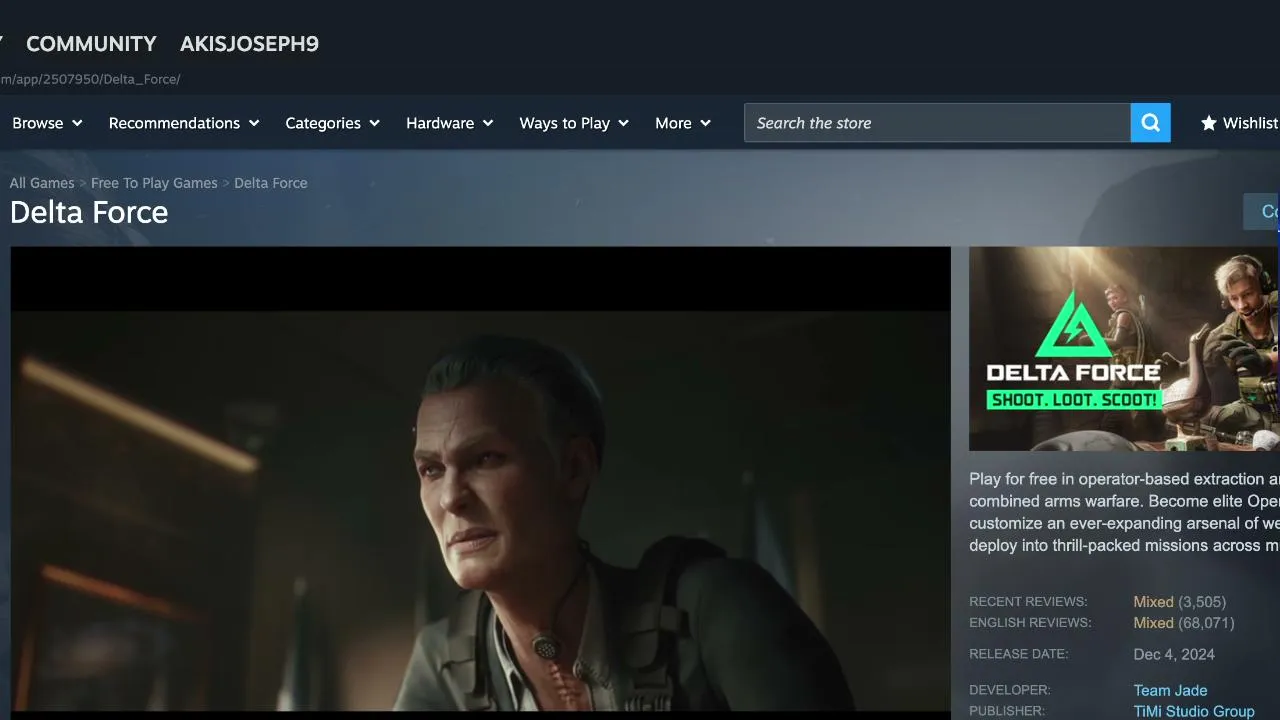Open the Browse menu label
1280x720 pixels.
[x=38, y=123]
